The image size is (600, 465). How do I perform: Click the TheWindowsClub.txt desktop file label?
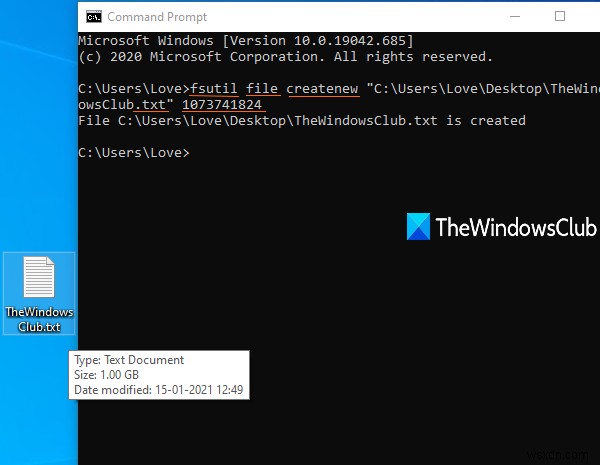click(x=39, y=319)
